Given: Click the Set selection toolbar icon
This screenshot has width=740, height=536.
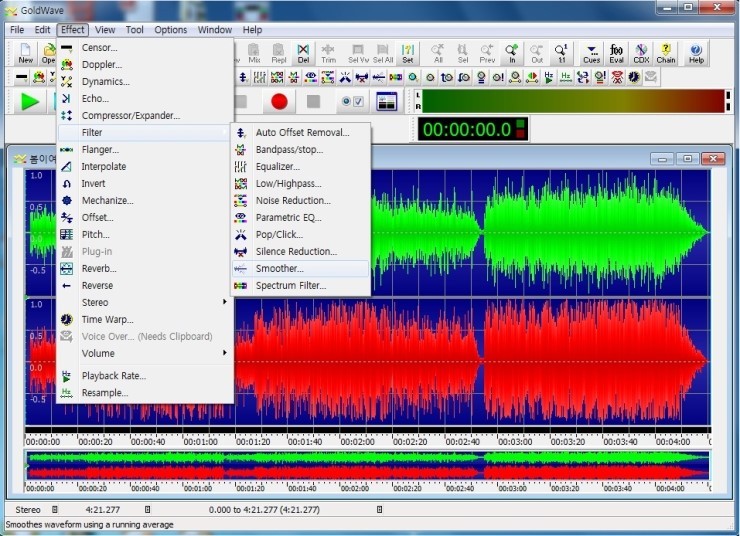Looking at the screenshot, I should point(408,52).
